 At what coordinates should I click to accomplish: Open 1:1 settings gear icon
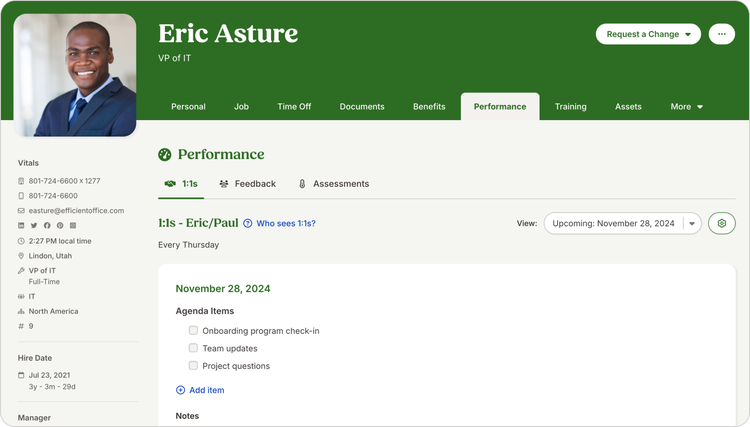pyautogui.click(x=721, y=223)
